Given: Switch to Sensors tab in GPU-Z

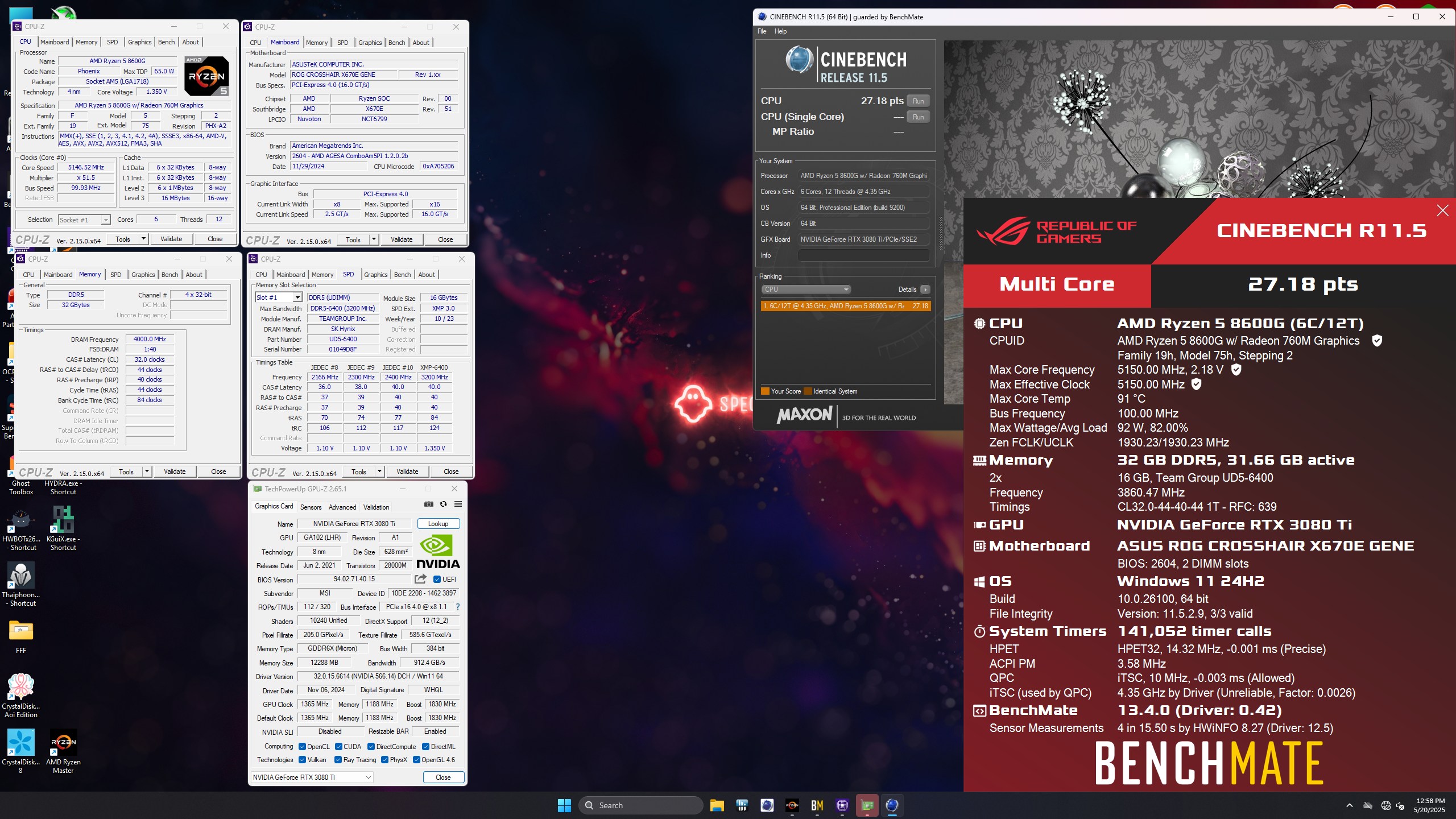Looking at the screenshot, I should [311, 507].
